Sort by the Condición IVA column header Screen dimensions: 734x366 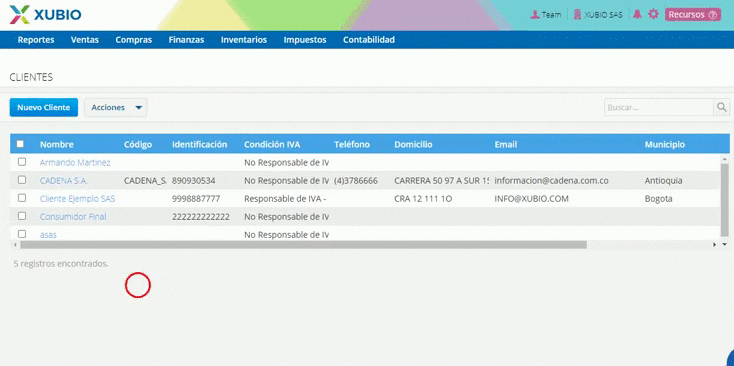(272, 145)
